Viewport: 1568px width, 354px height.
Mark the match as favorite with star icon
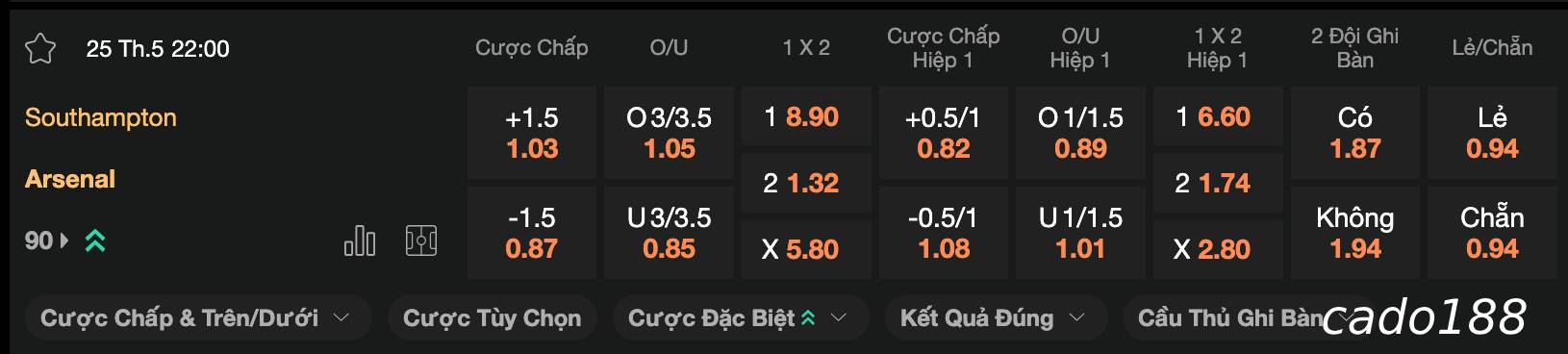coord(40,48)
